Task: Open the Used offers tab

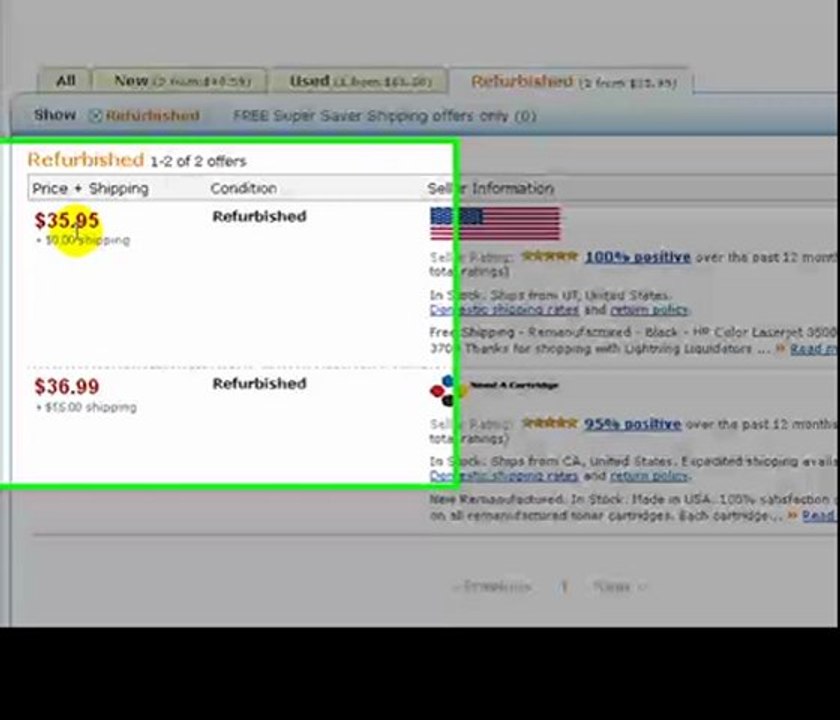Action: [359, 81]
